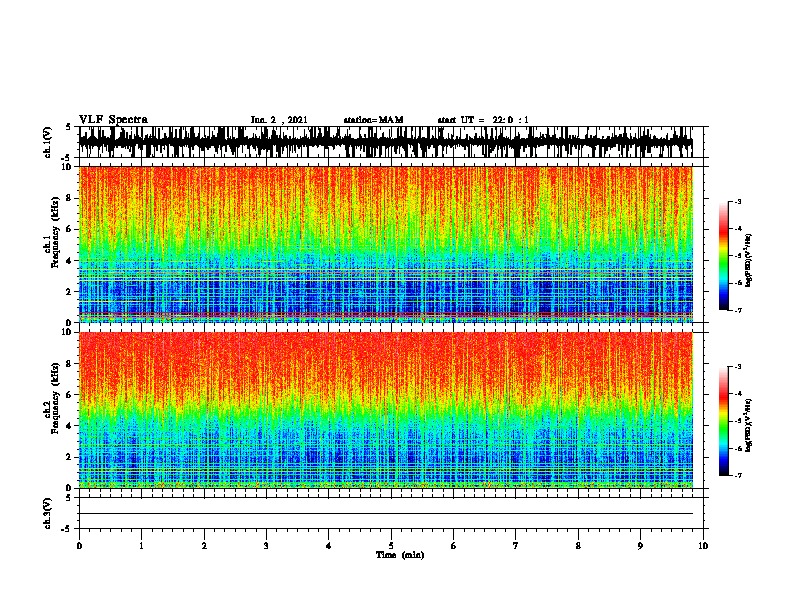The width and height of the screenshot is (792, 612).
Task: Click the flat ch.3 voltage trace line
Action: pos(386,514)
